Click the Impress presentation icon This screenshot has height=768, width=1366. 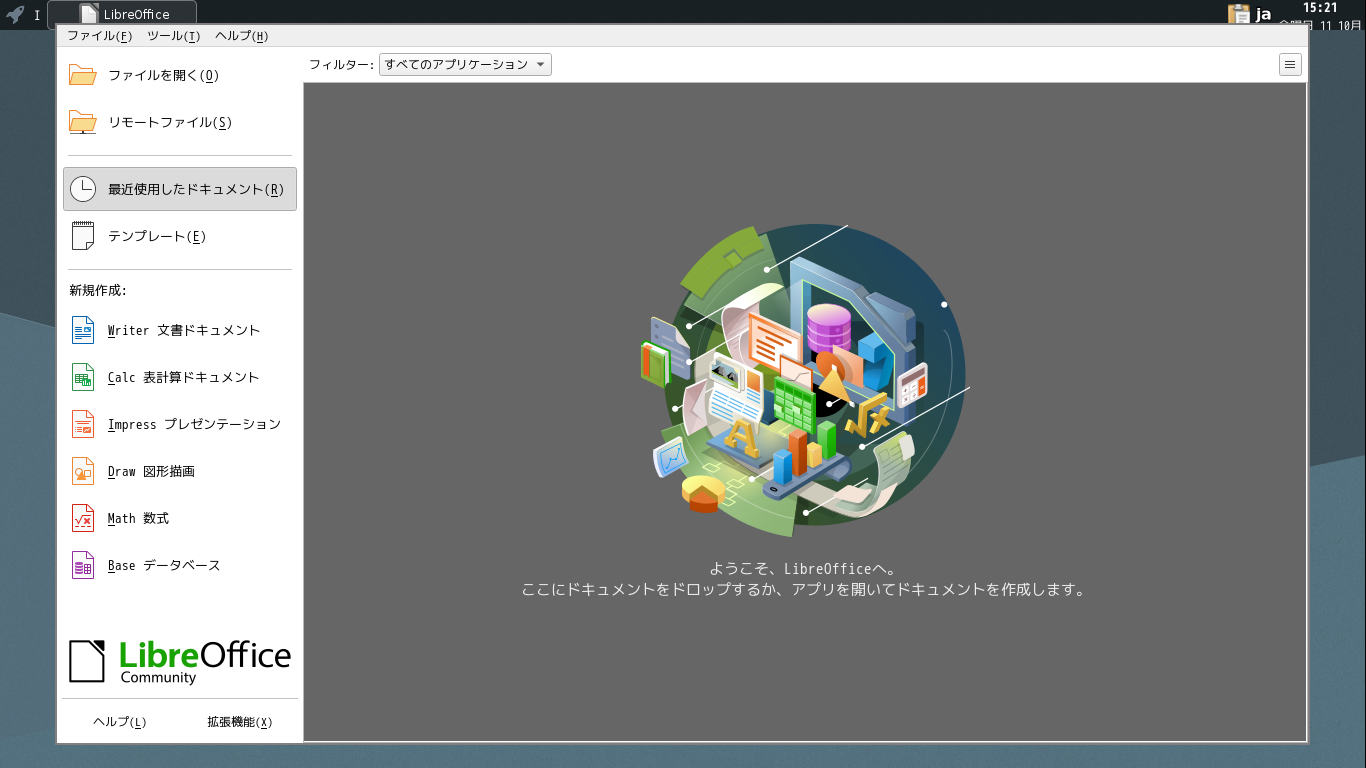tap(82, 424)
